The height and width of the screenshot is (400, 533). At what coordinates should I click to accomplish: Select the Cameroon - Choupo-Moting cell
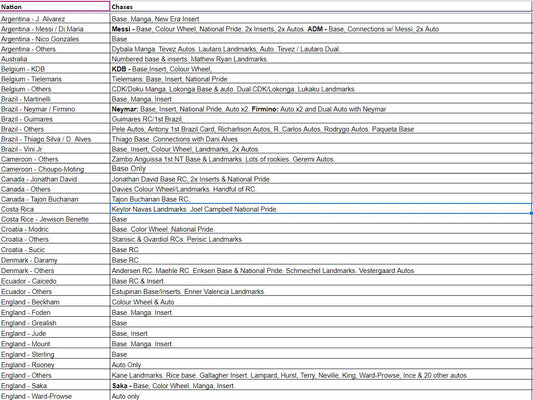tap(55, 169)
